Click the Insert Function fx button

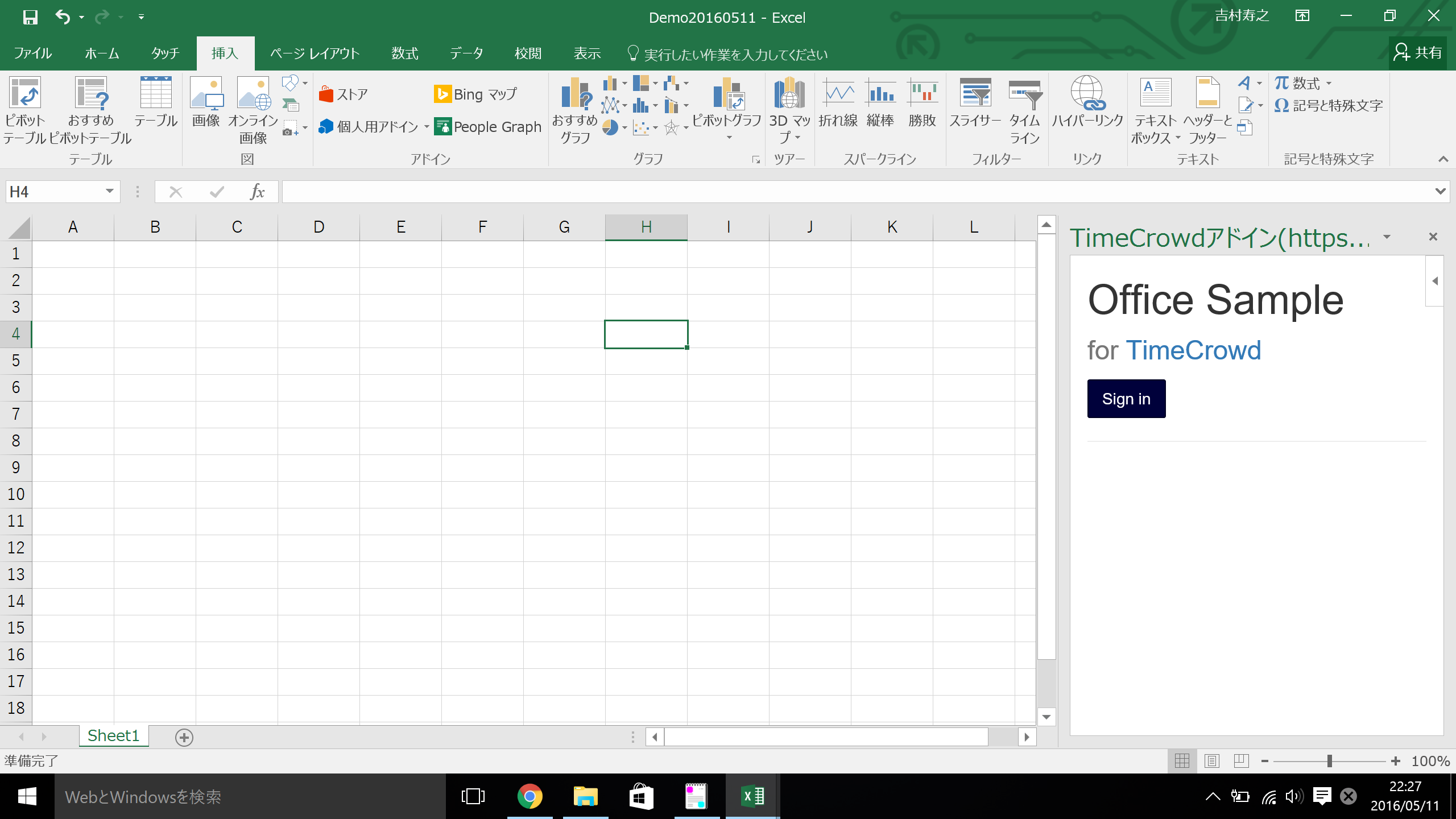tap(257, 192)
